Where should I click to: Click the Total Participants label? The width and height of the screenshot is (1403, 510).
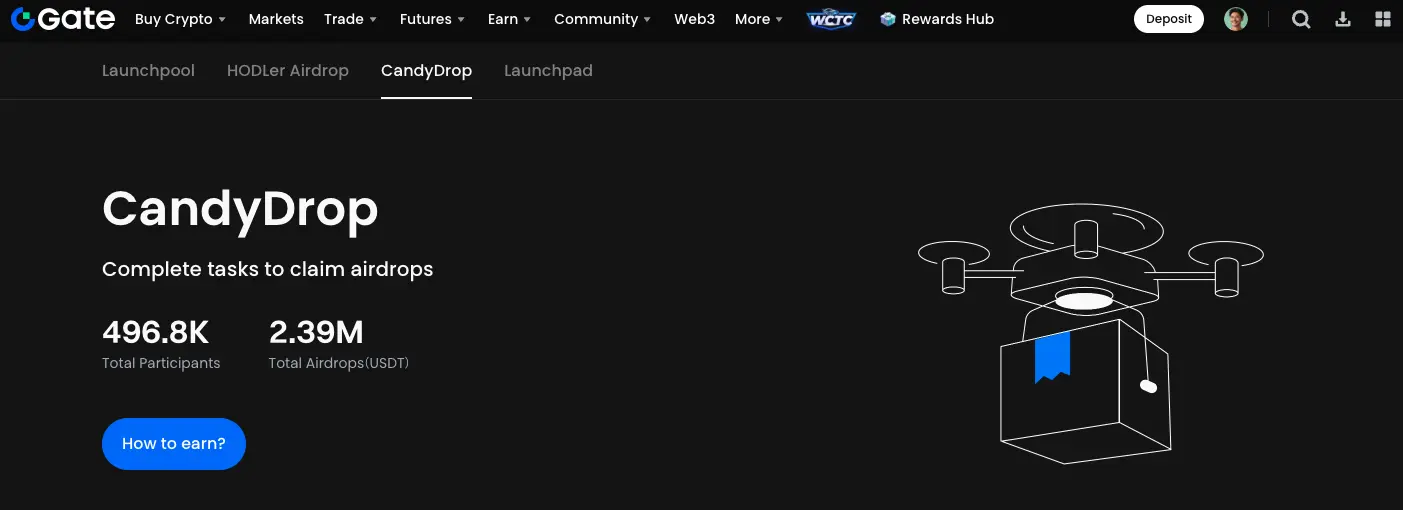pyautogui.click(x=161, y=363)
